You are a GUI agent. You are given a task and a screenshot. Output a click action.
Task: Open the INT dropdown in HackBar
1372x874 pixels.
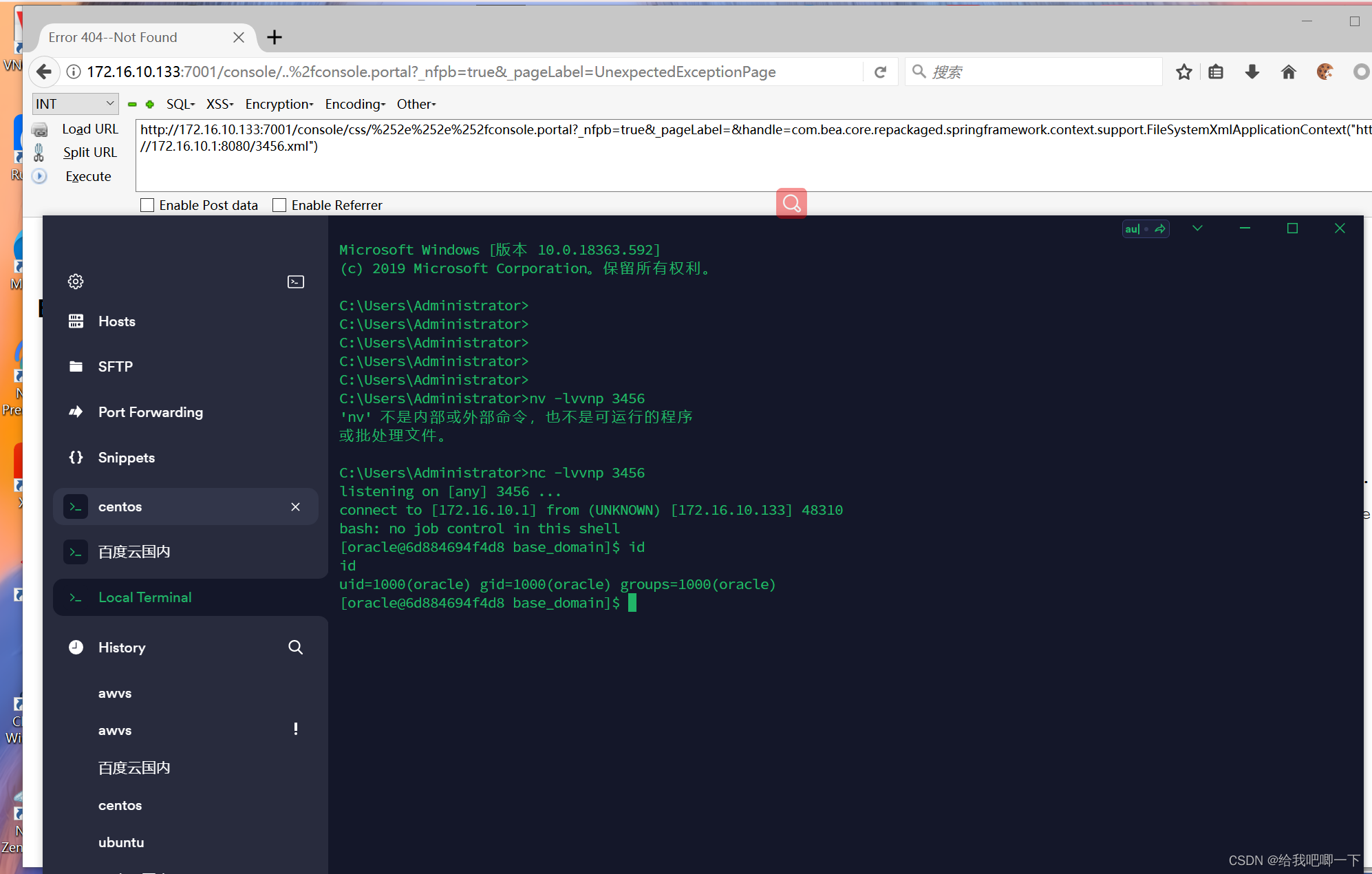(x=74, y=103)
